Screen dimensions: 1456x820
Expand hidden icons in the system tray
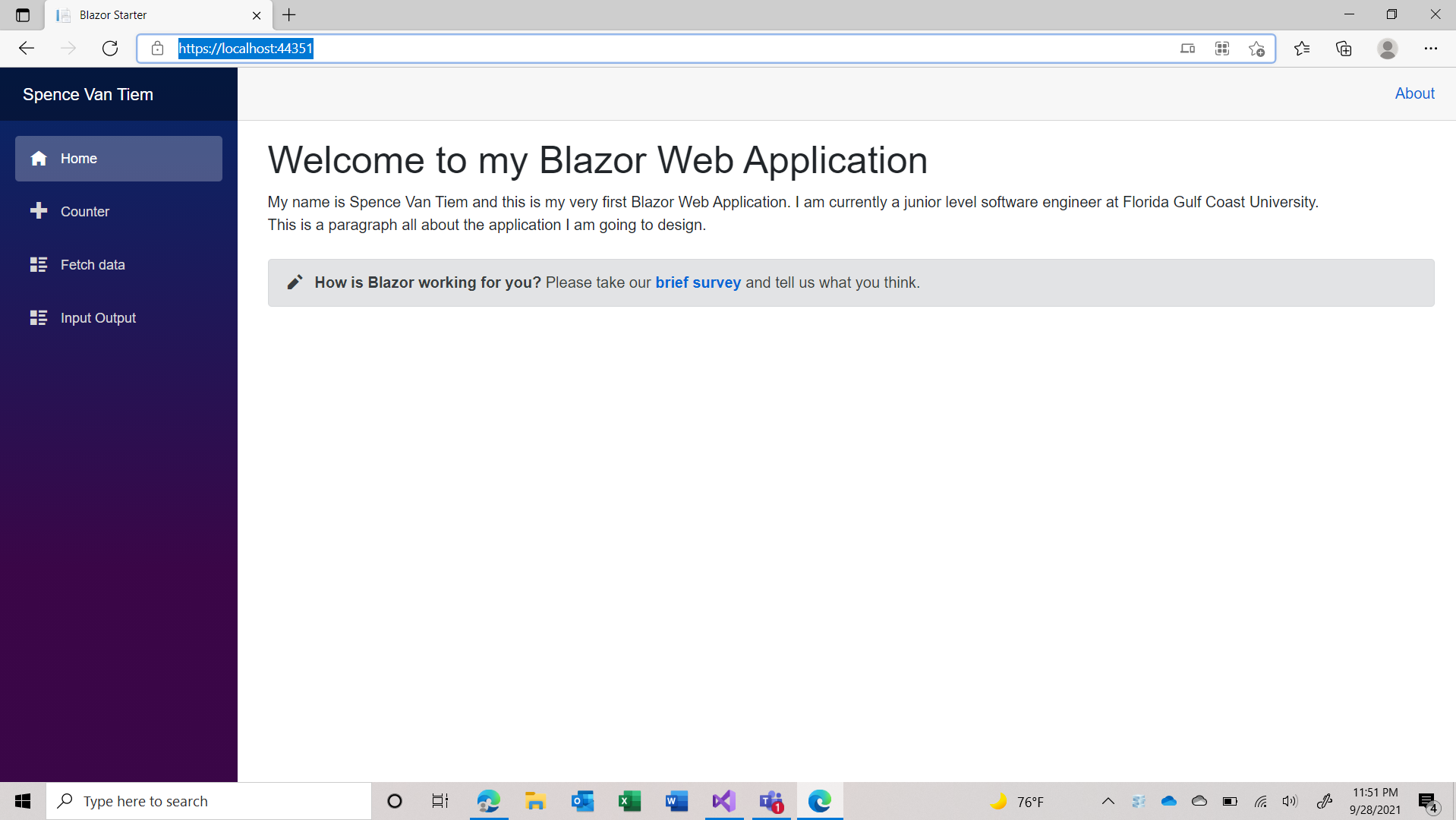[1108, 801]
